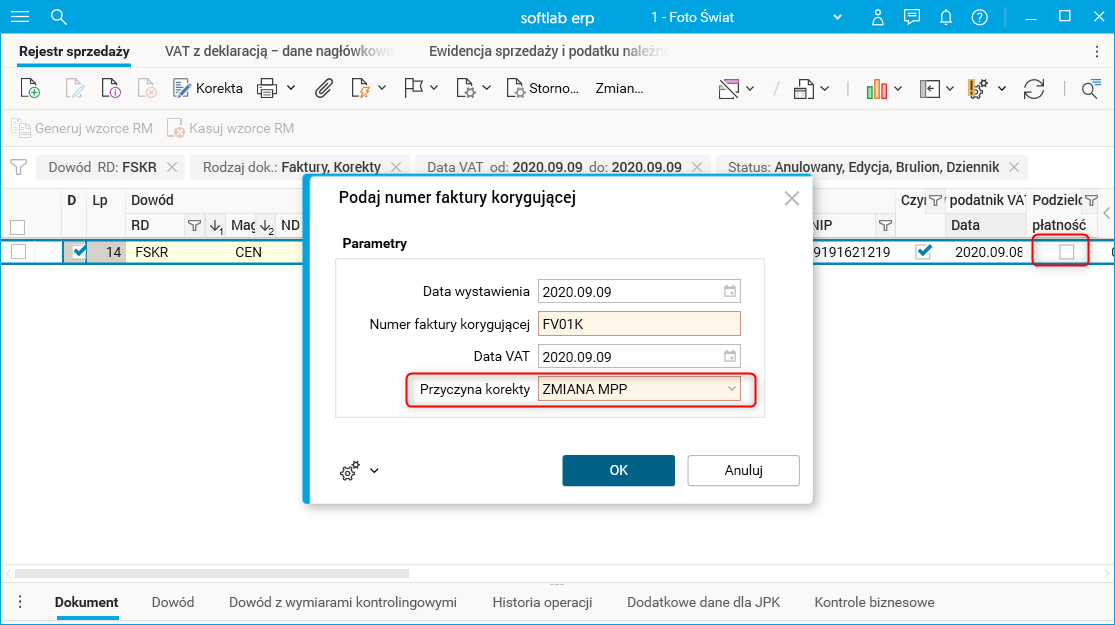This screenshot has width=1115, height=625.
Task: Open the hamburger main menu
Action: click(20, 17)
